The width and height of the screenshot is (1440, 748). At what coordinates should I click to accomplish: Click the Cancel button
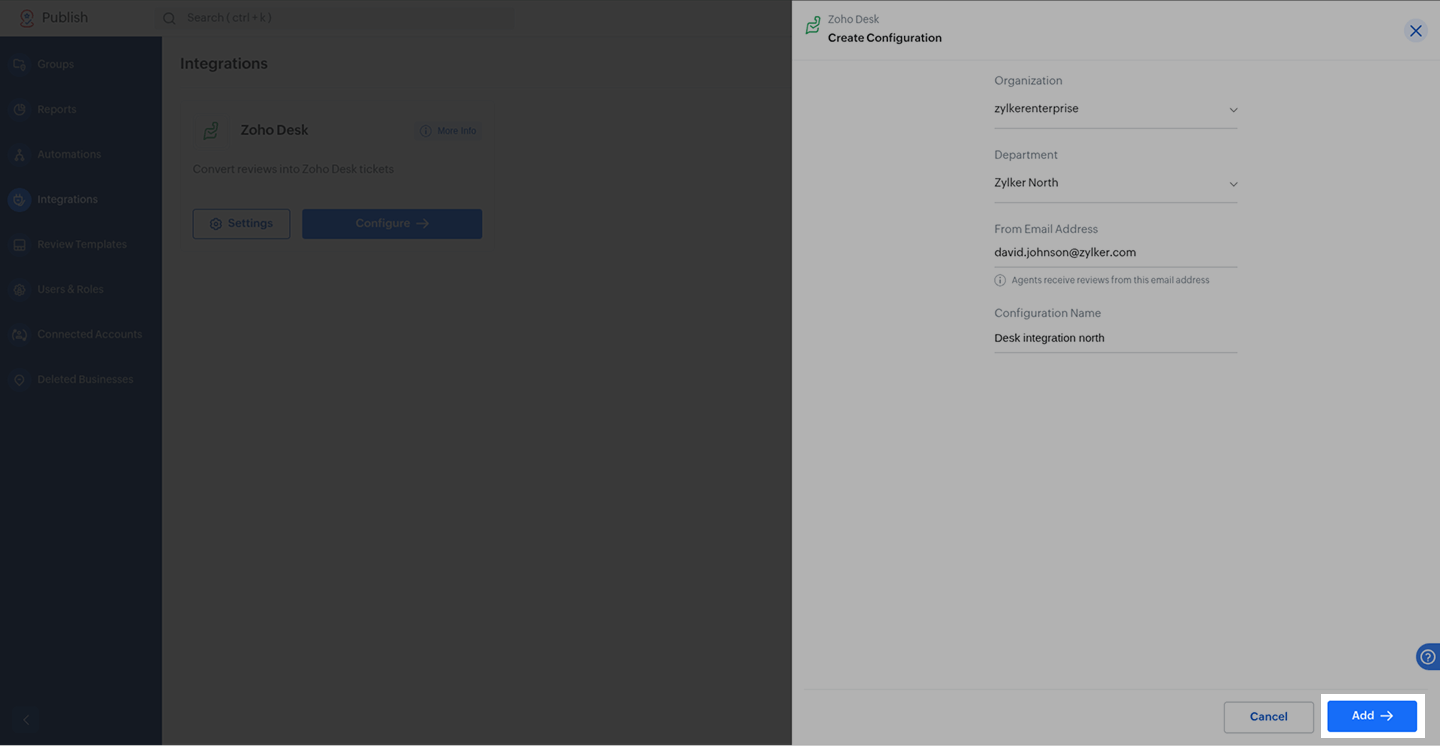tap(1269, 717)
